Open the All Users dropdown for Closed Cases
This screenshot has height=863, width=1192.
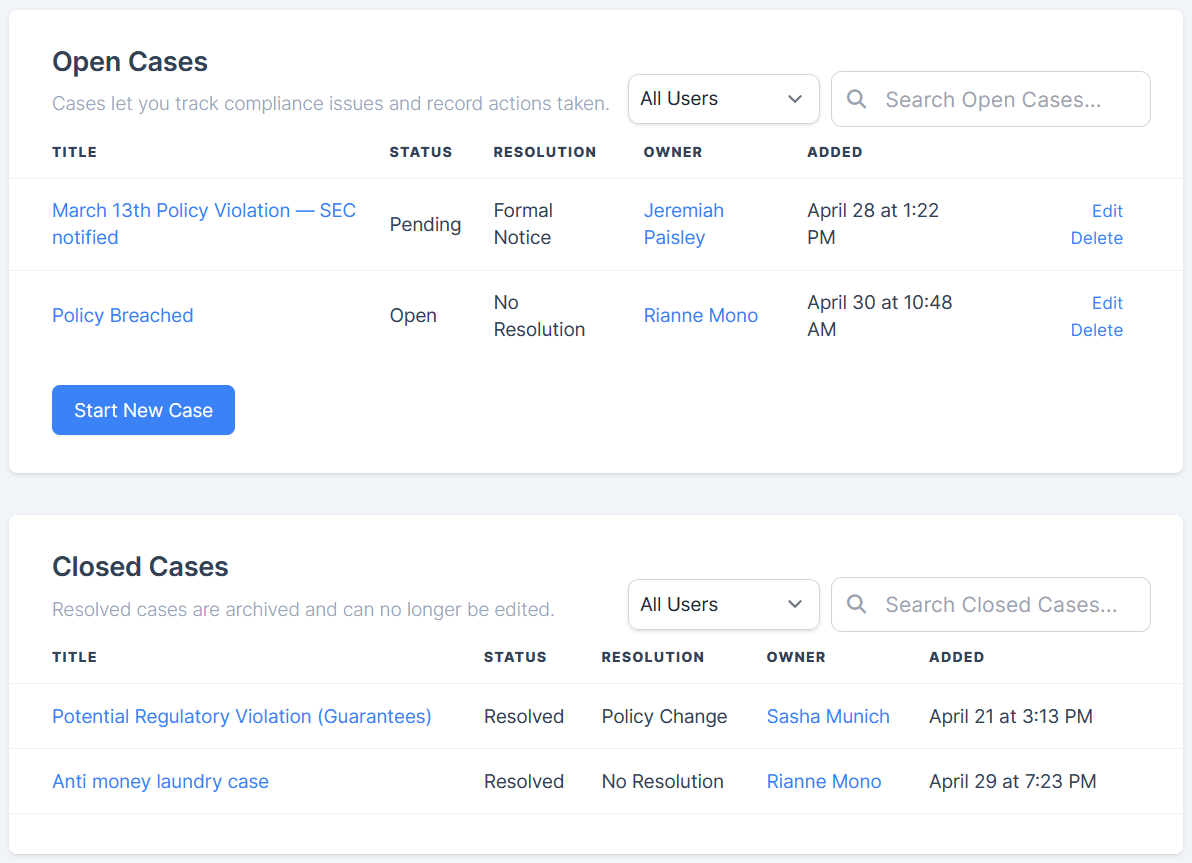(723, 604)
